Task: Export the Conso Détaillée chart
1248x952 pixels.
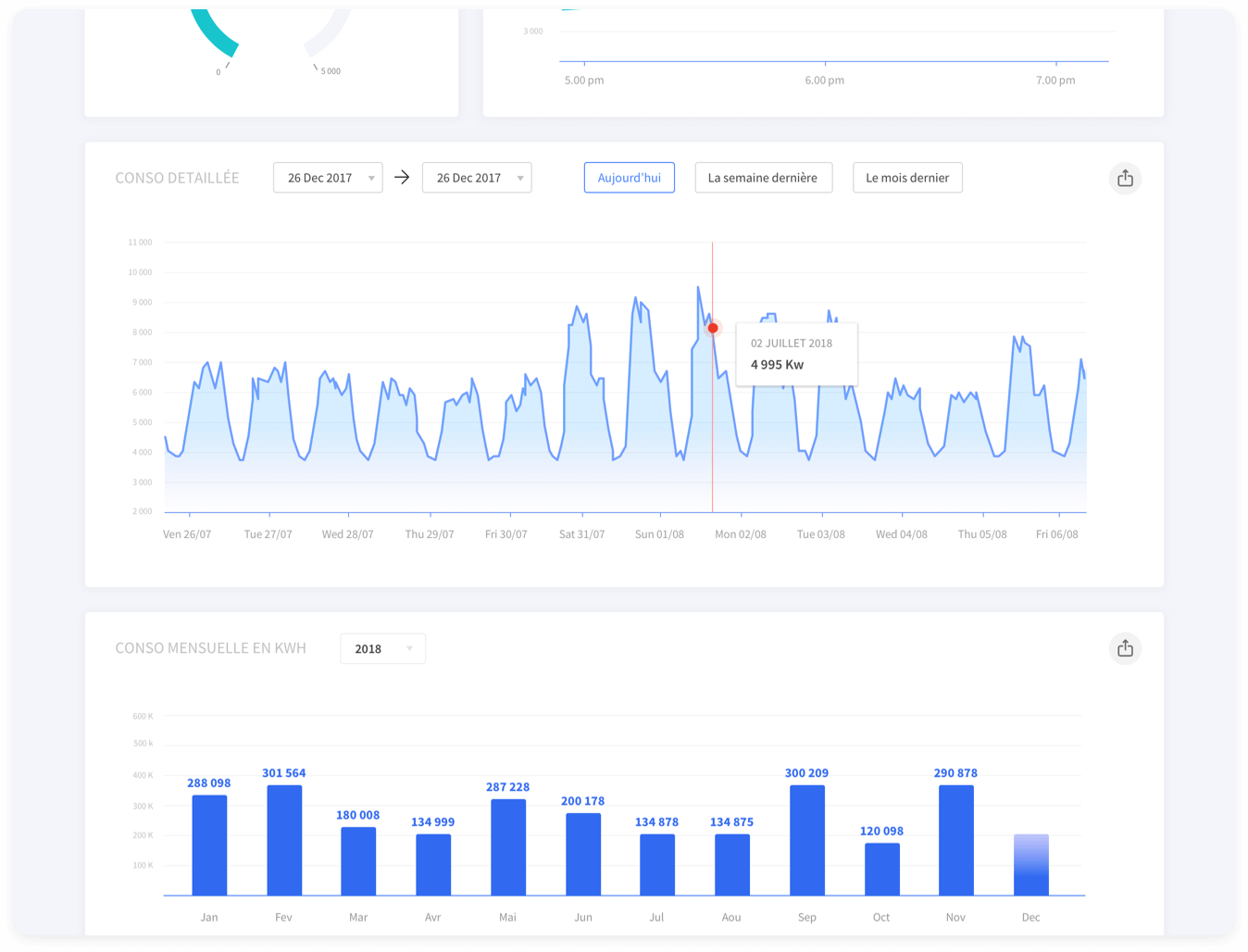Action: 1125,178
